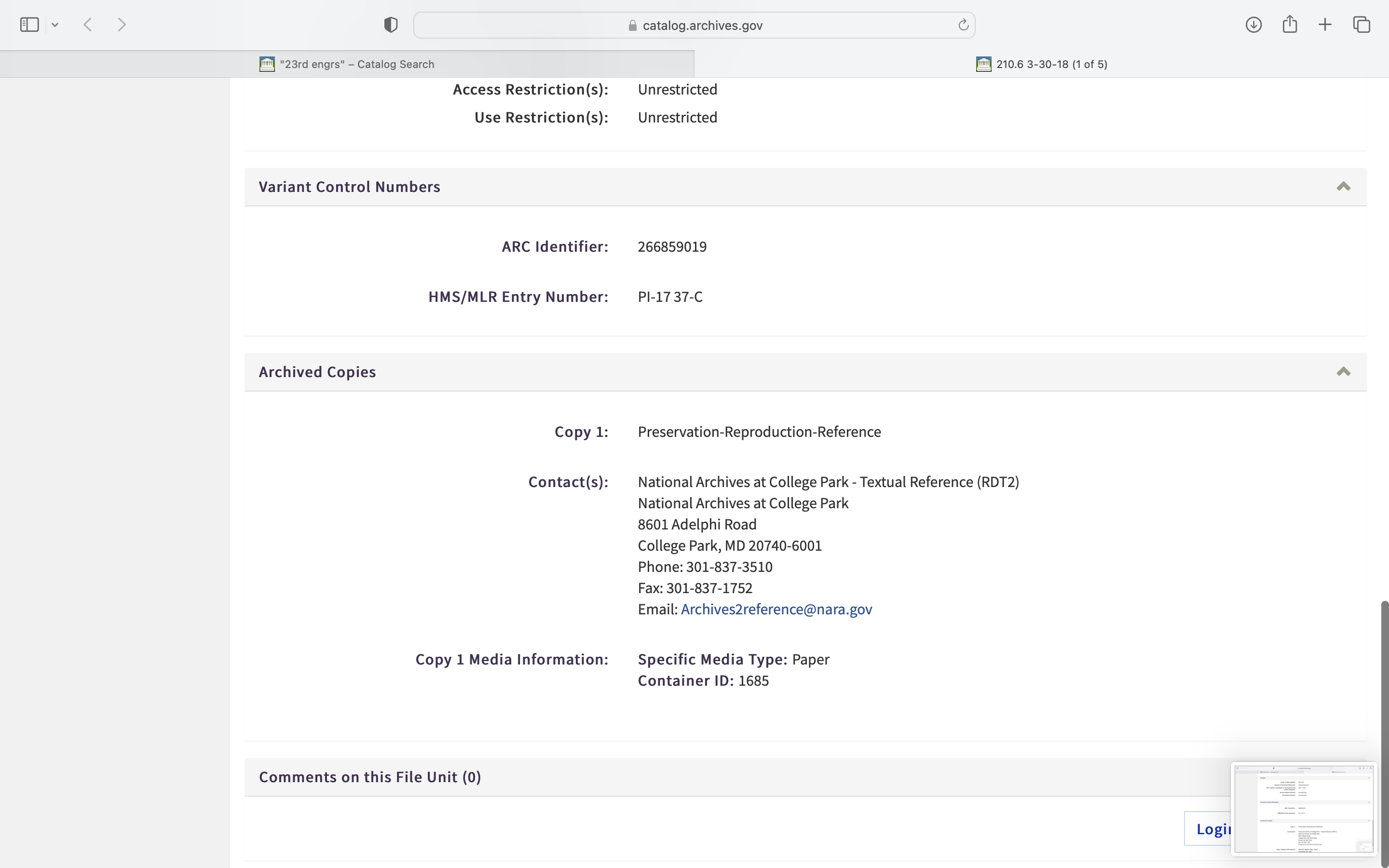
Task: Click the Safari sidebar toggle icon
Action: 29,25
